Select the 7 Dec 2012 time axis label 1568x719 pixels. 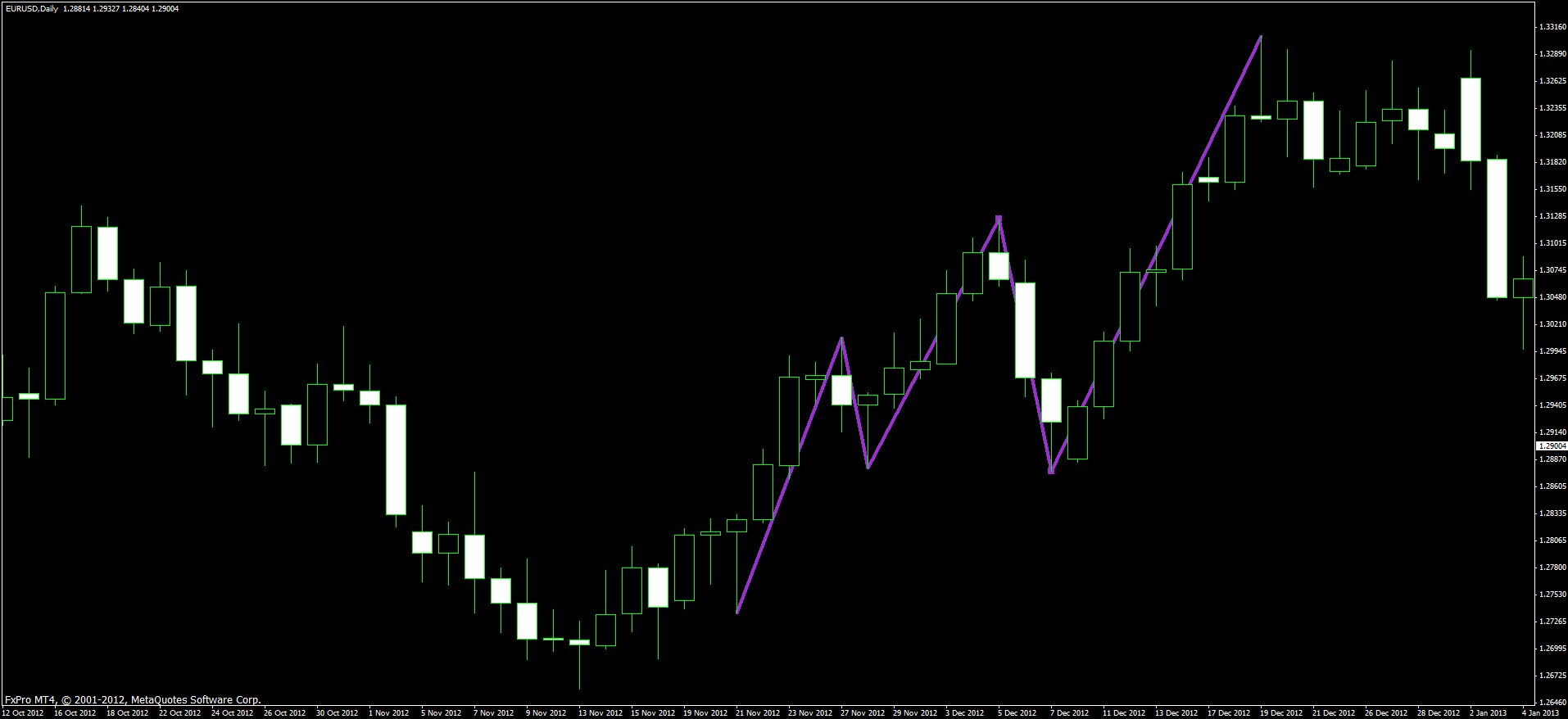point(1070,713)
